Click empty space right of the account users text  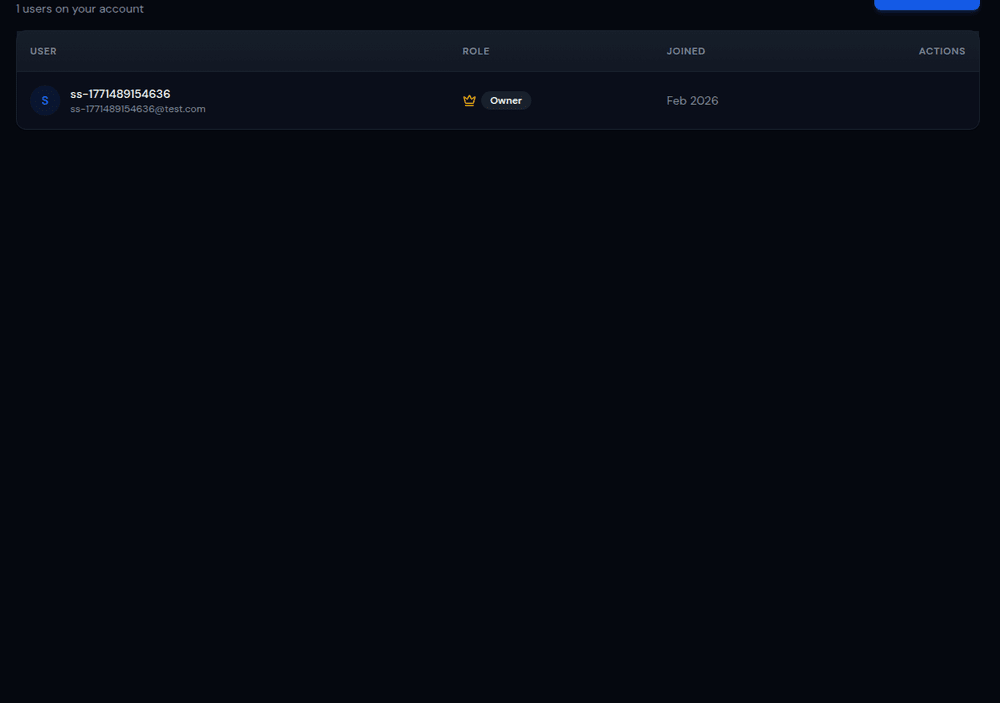coord(500,9)
